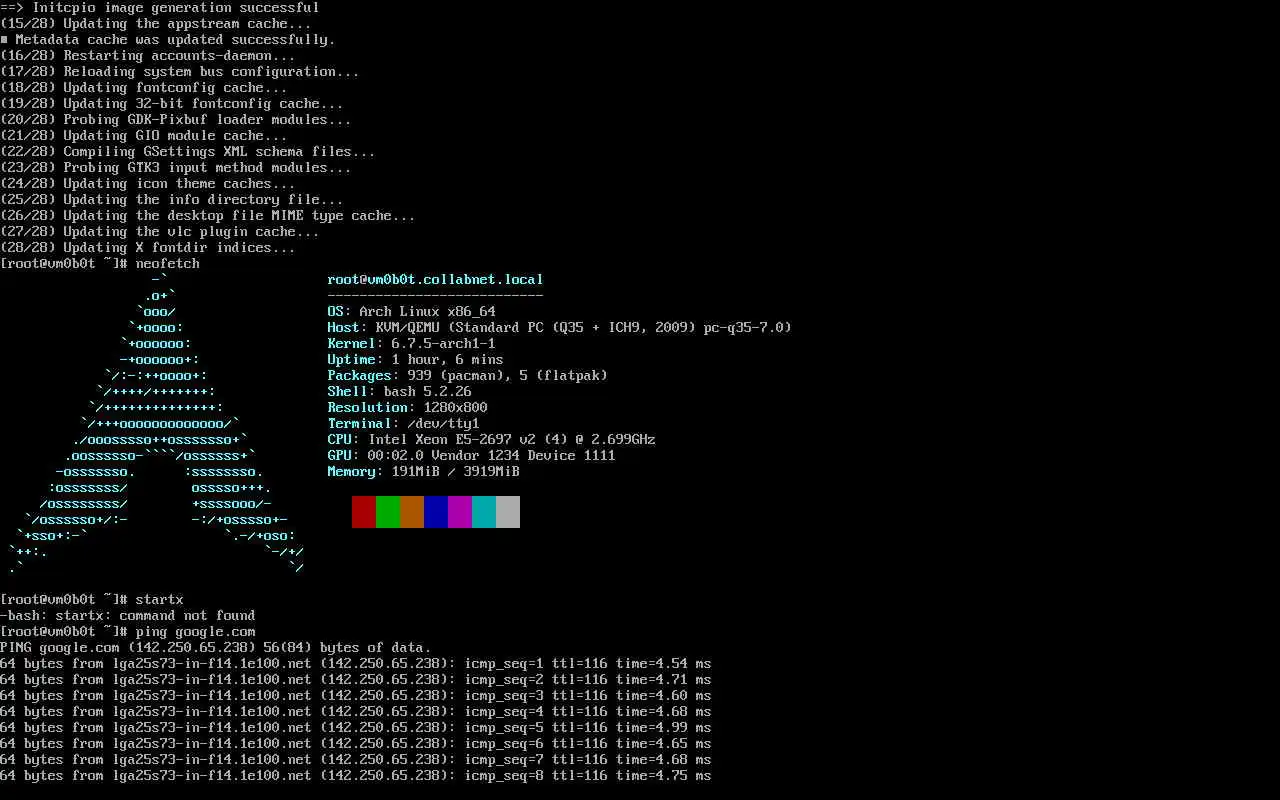Click '(21/28) Updating GIO module cache...' line

(144, 136)
